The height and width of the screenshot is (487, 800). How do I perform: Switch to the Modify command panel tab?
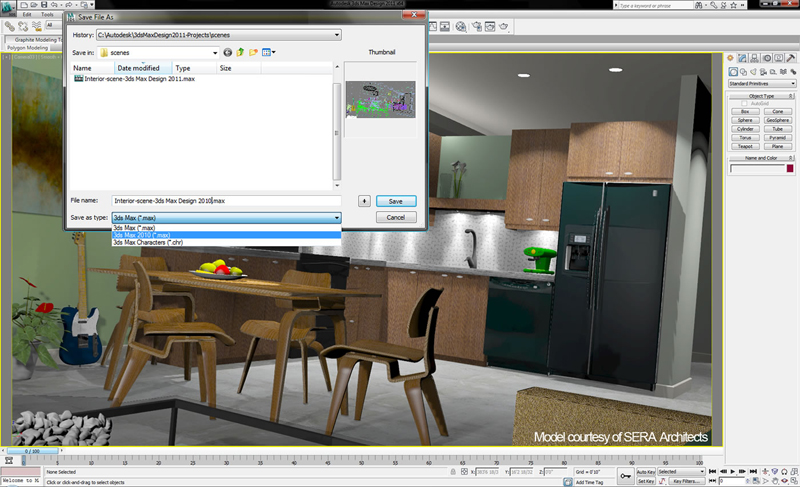coord(742,58)
